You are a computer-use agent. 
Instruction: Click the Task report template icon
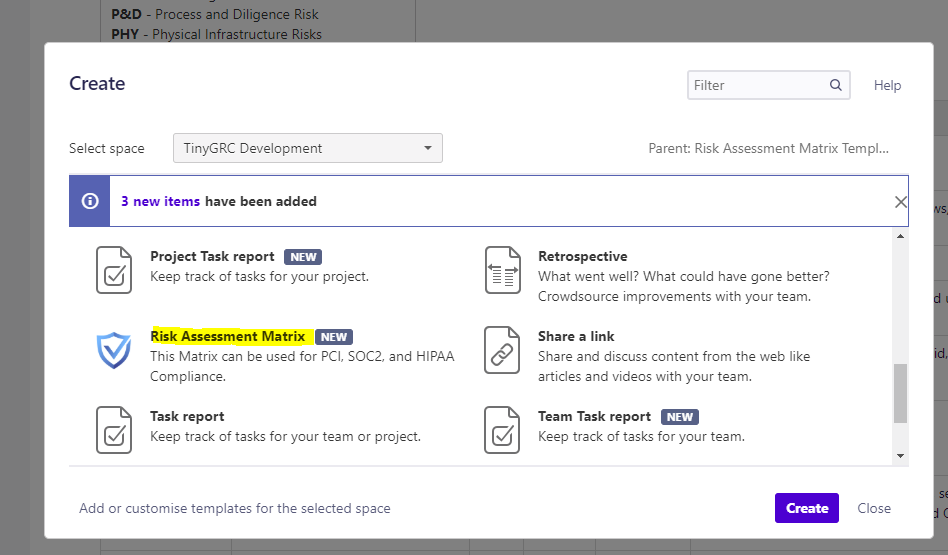(114, 430)
